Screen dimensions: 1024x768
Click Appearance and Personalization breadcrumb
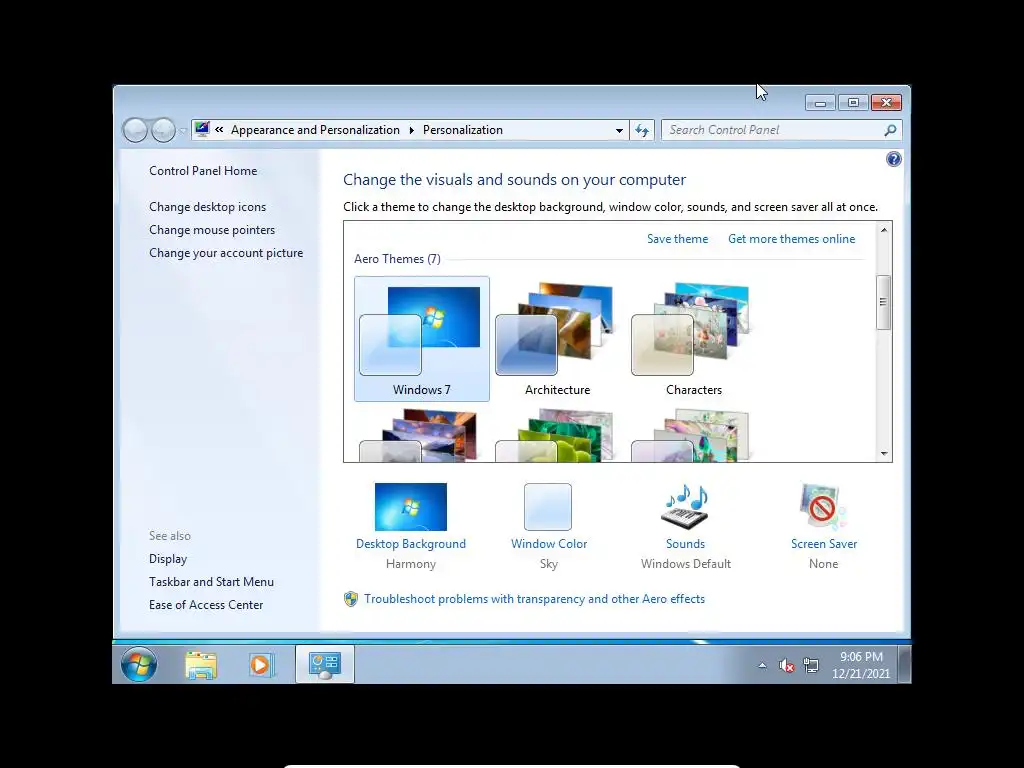point(315,130)
